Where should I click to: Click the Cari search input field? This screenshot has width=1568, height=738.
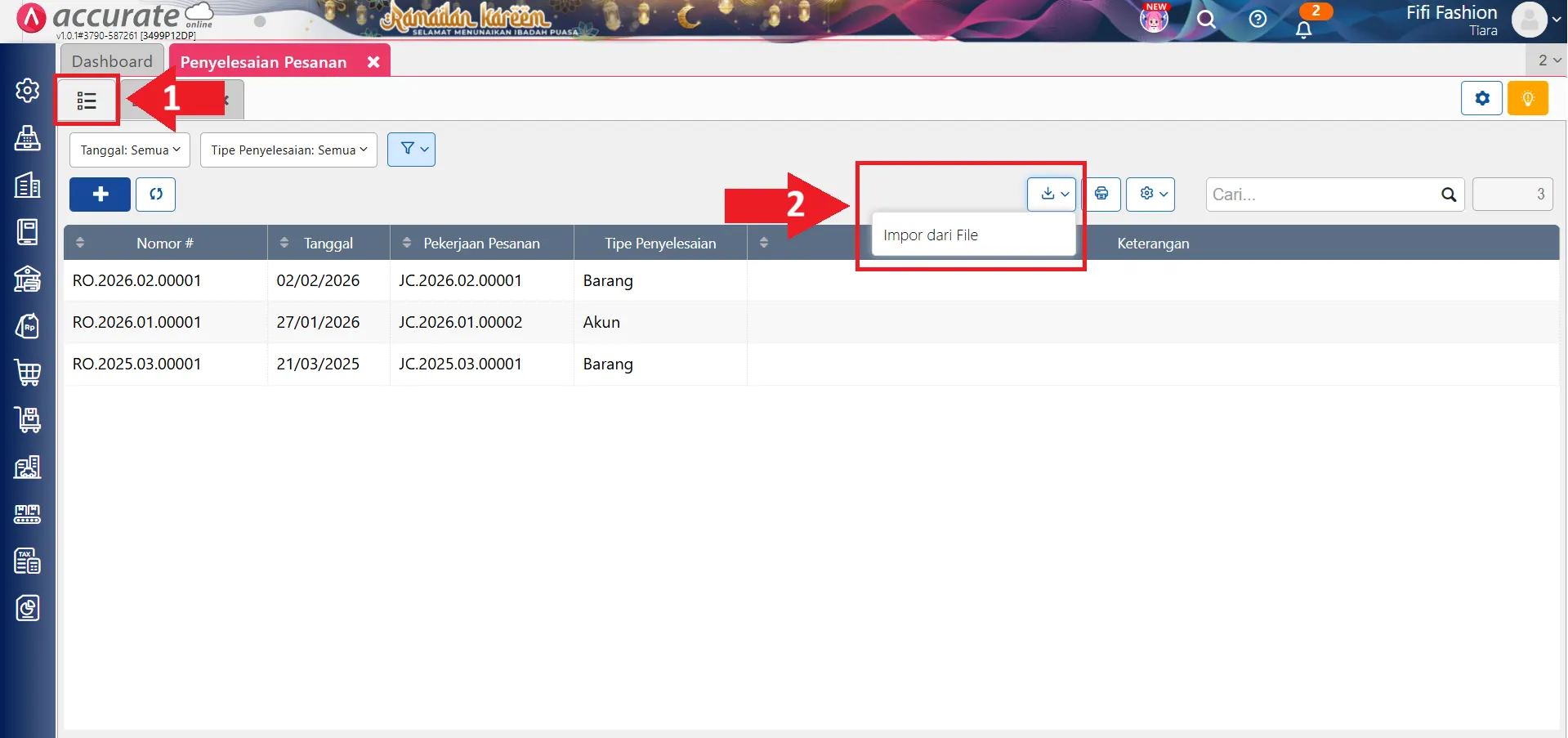tap(1324, 195)
